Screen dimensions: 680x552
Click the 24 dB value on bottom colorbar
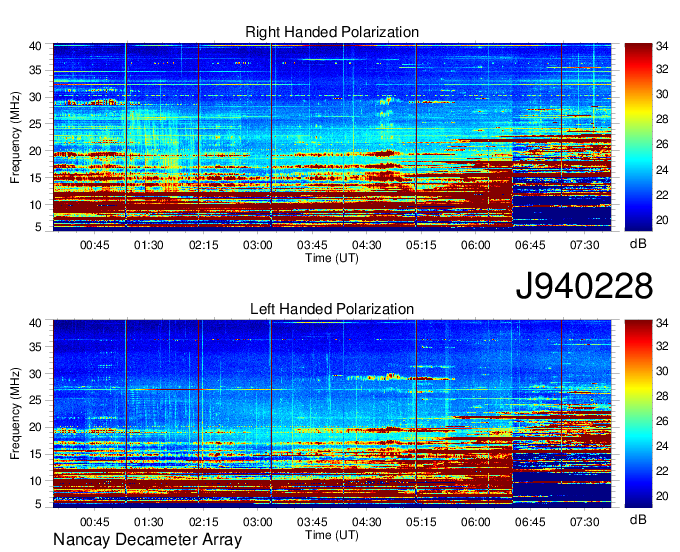click(662, 446)
